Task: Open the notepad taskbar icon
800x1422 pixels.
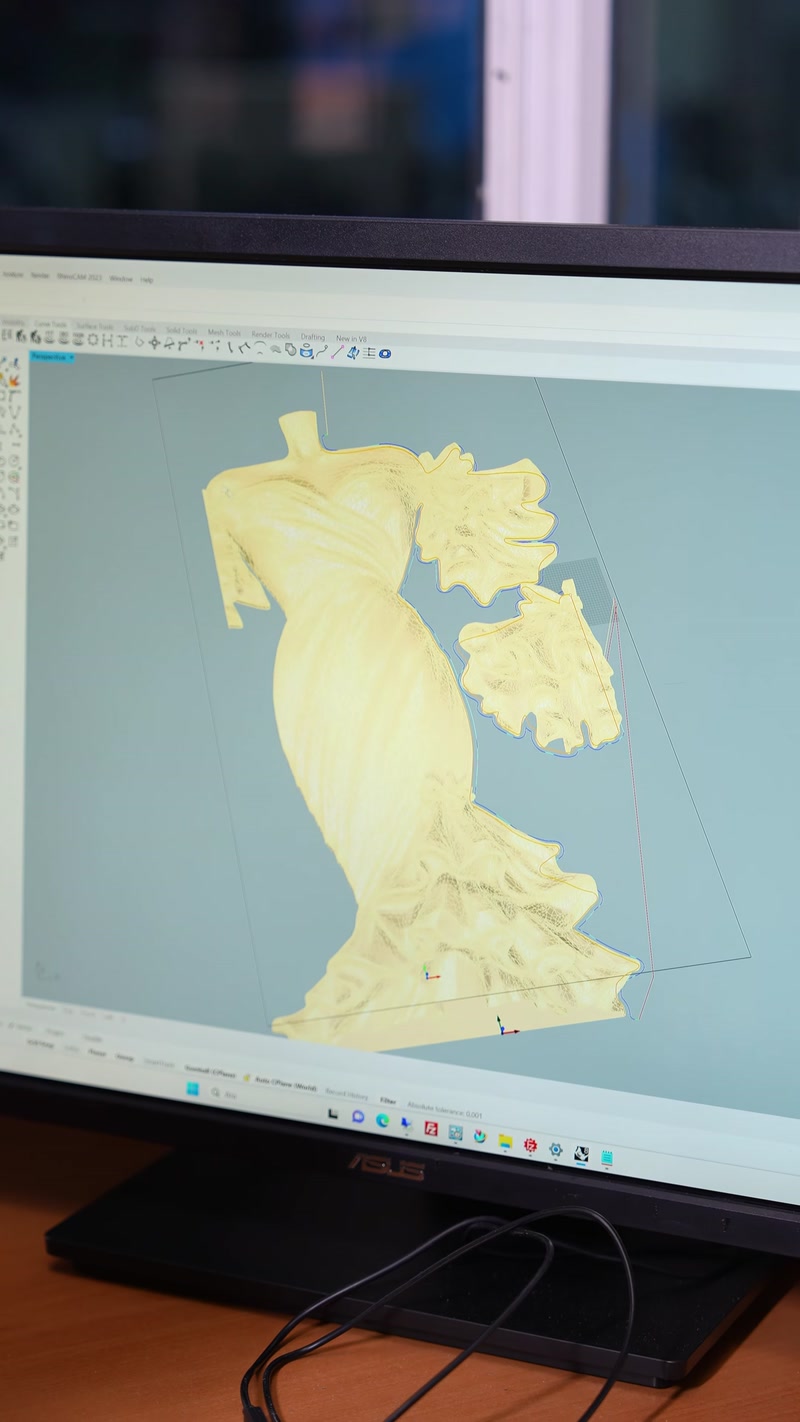Action: click(606, 1158)
